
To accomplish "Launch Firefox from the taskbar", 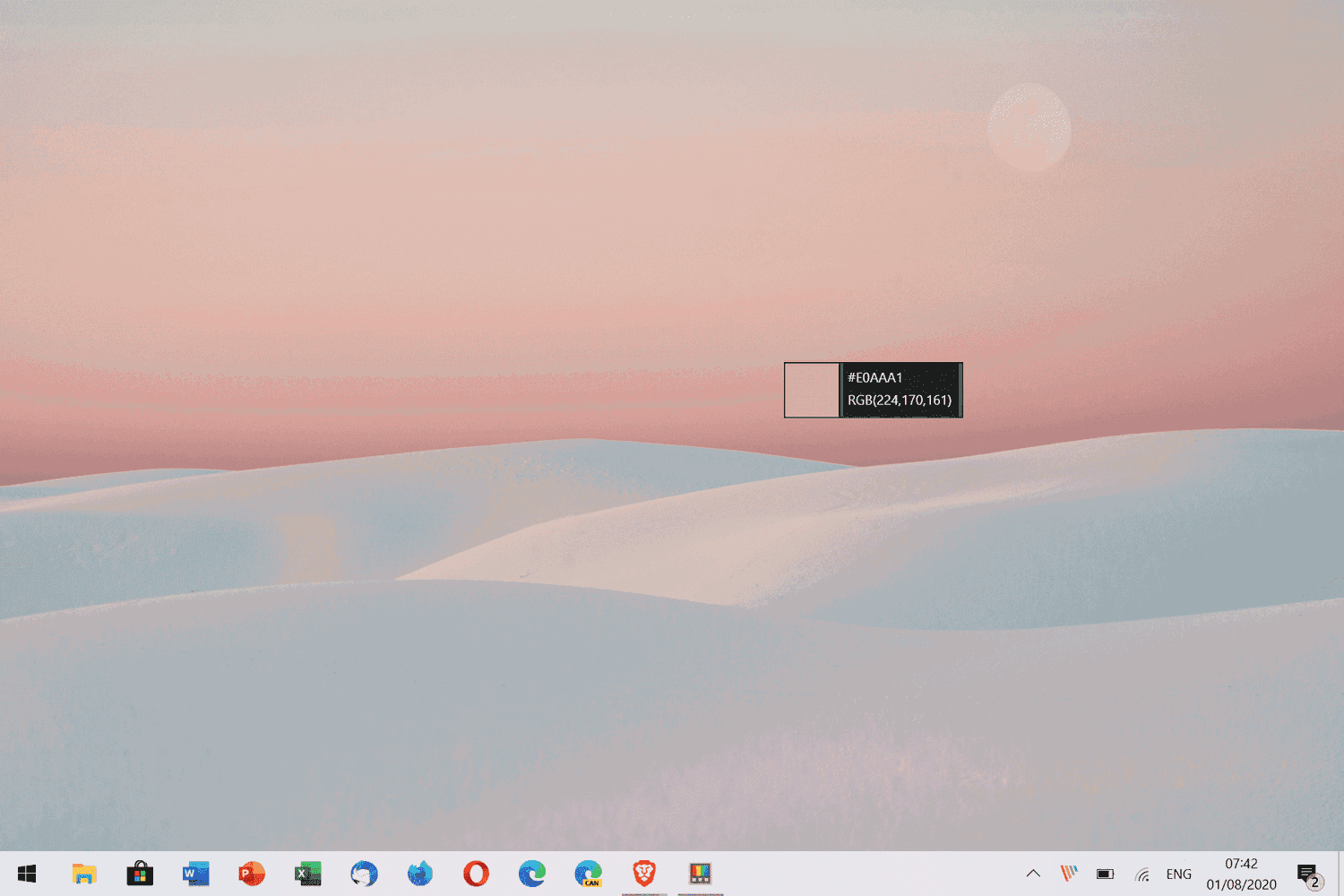I will pos(420,874).
